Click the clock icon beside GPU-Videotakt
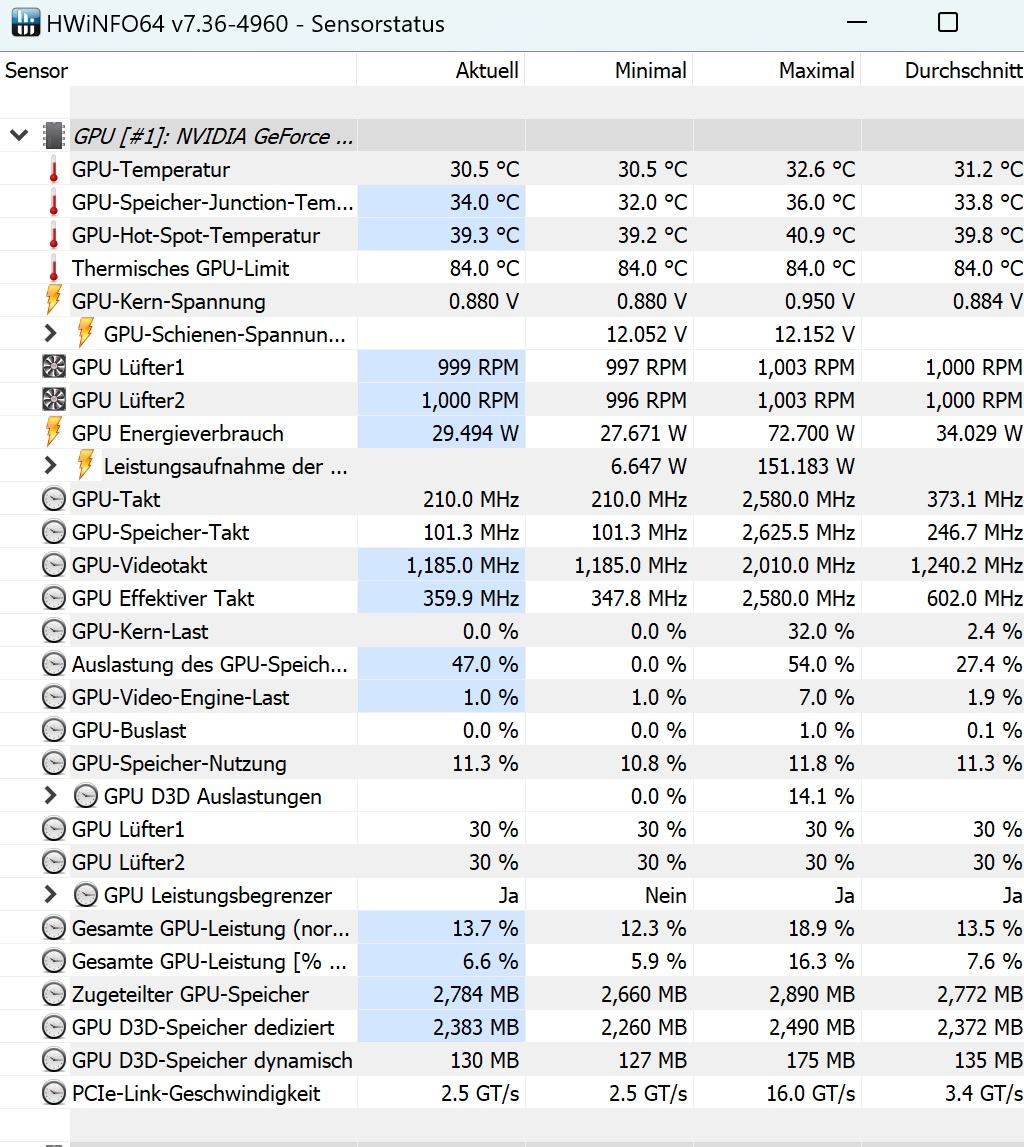The width and height of the screenshot is (1024, 1147). tap(53, 565)
